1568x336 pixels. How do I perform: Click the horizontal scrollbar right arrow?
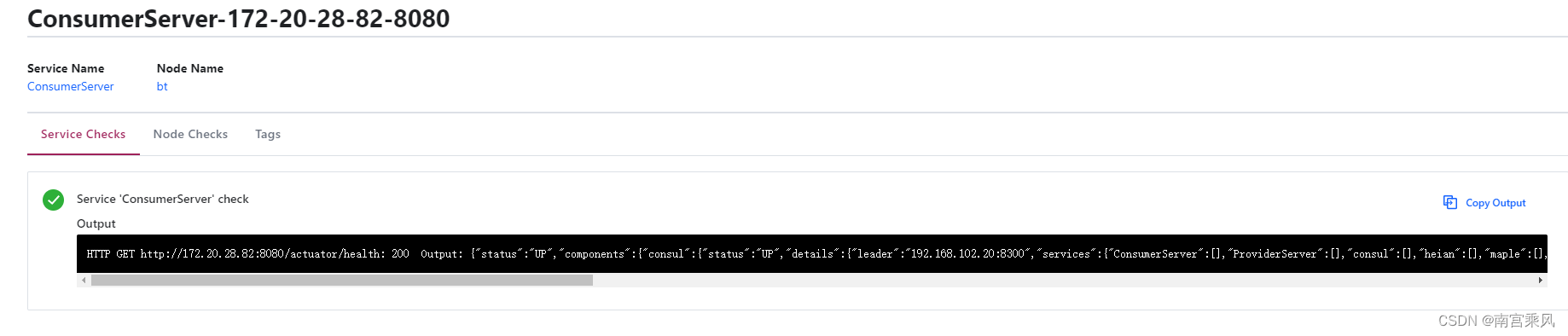(1541, 281)
